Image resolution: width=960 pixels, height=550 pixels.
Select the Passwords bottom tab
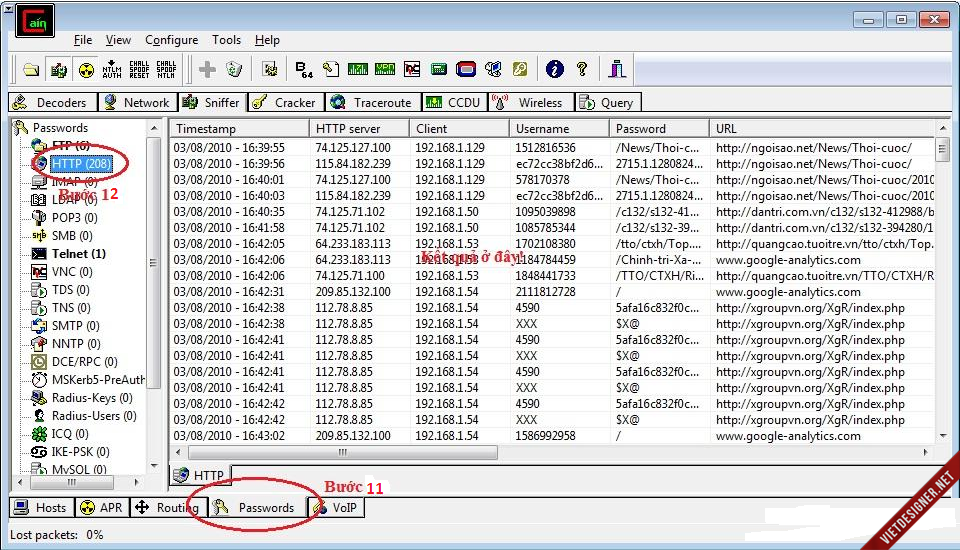[256, 508]
